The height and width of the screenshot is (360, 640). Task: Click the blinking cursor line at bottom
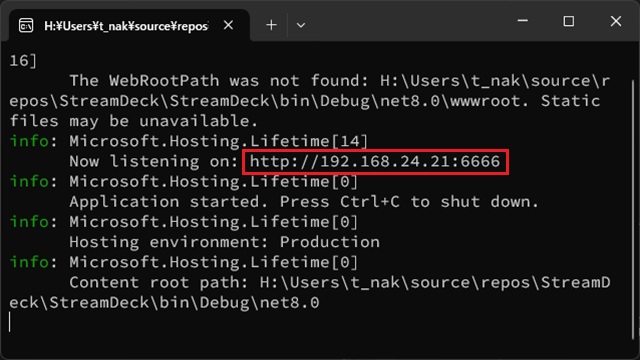pyautogui.click(x=9, y=322)
